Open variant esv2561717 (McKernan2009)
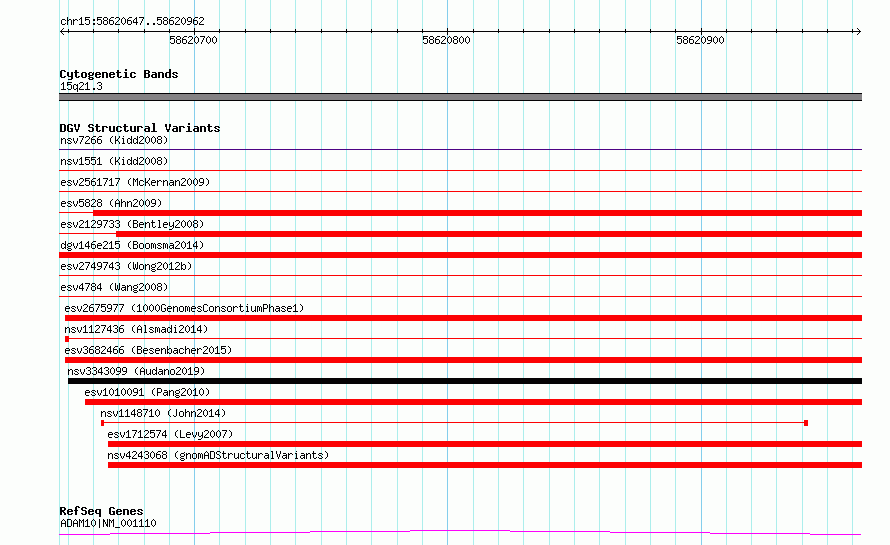 tap(135, 182)
